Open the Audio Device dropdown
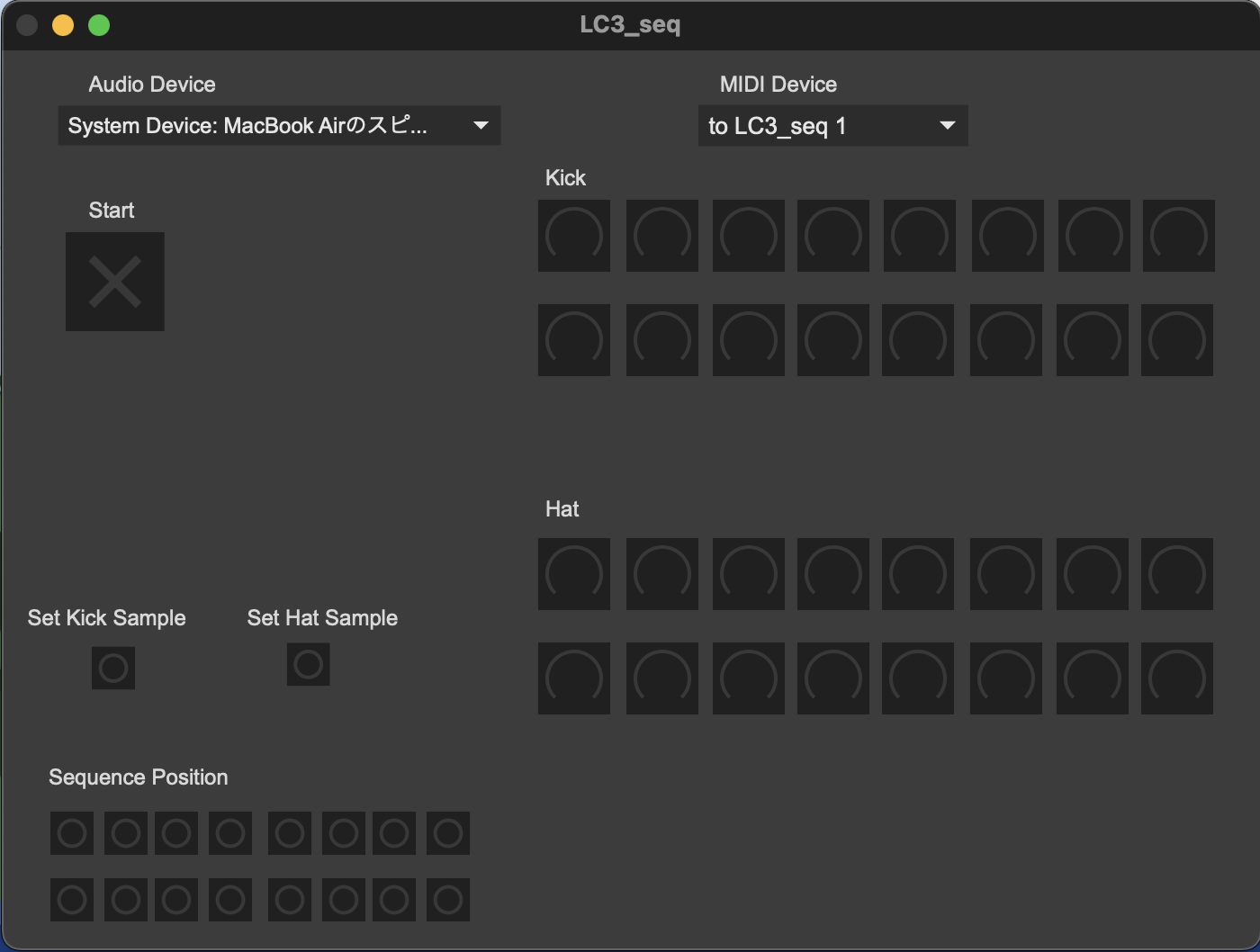 coord(279,126)
